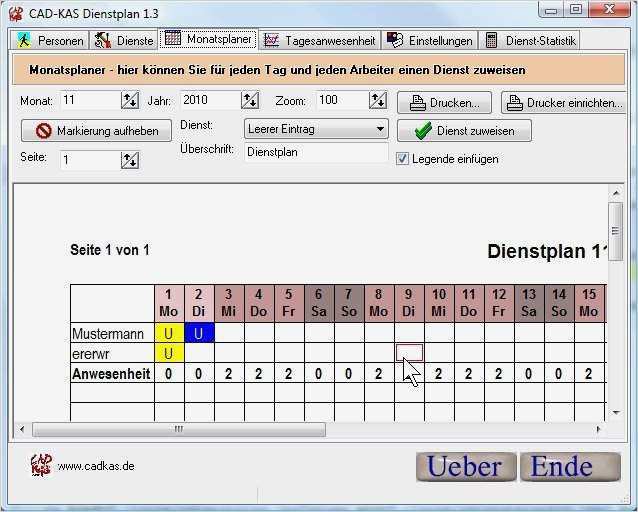Switch to the Dienste tab
Viewport: 638px width, 512px height.
124,40
